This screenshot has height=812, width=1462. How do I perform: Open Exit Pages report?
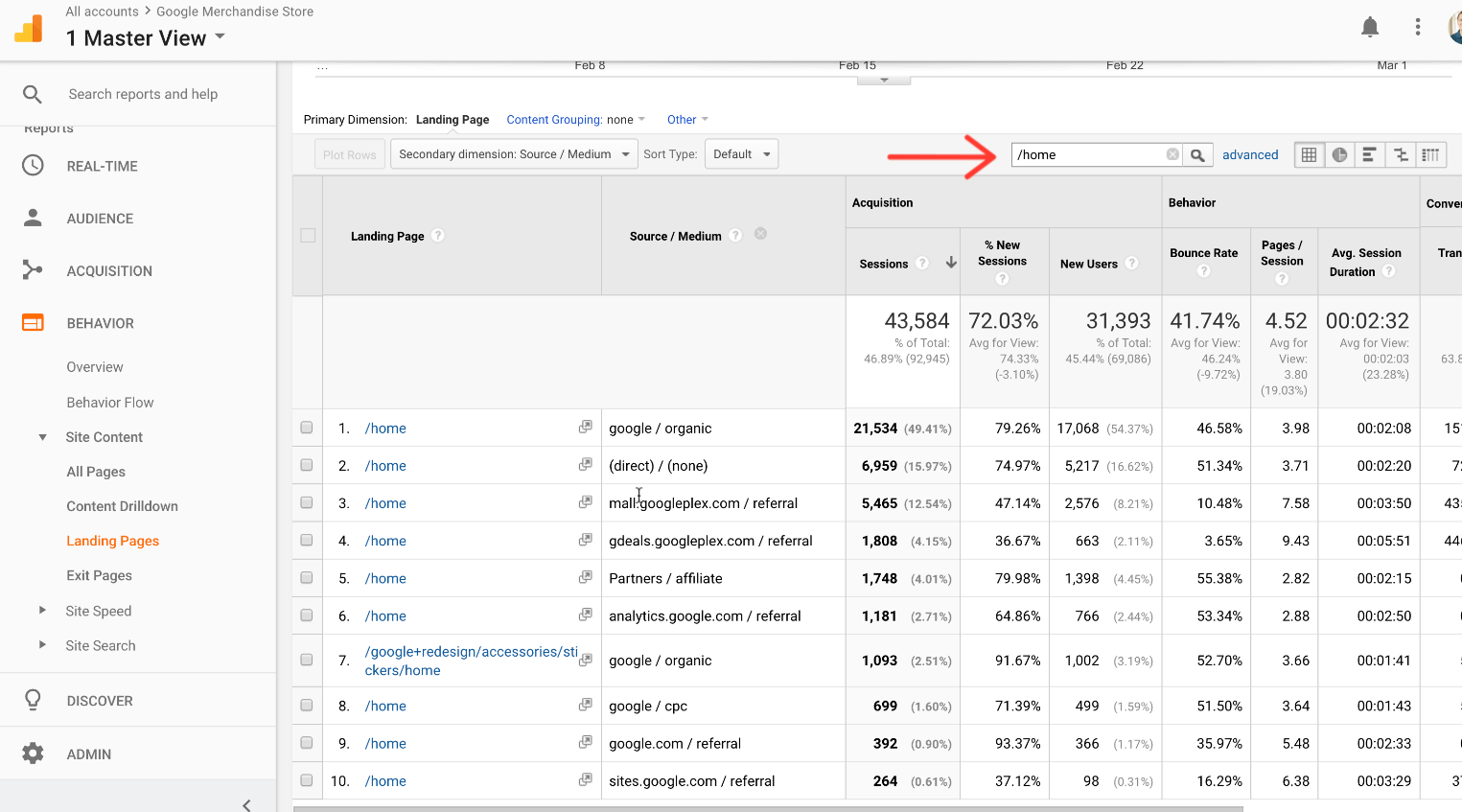coord(100,575)
